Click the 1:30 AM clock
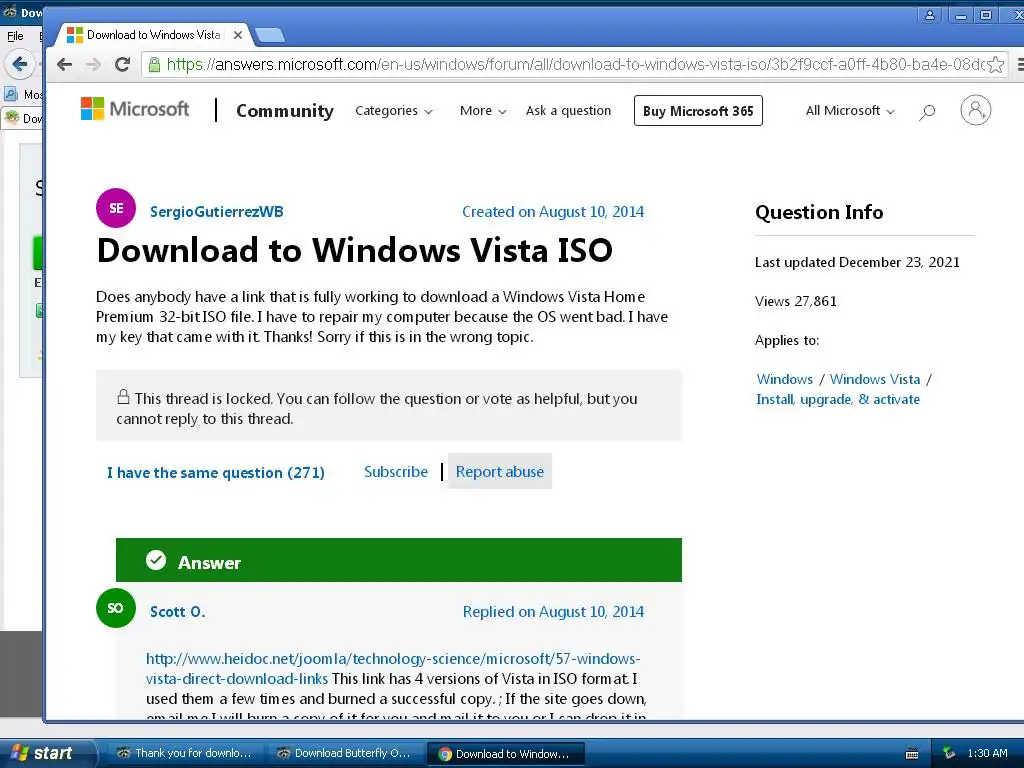Screen dimensions: 1024x768 pos(987,754)
